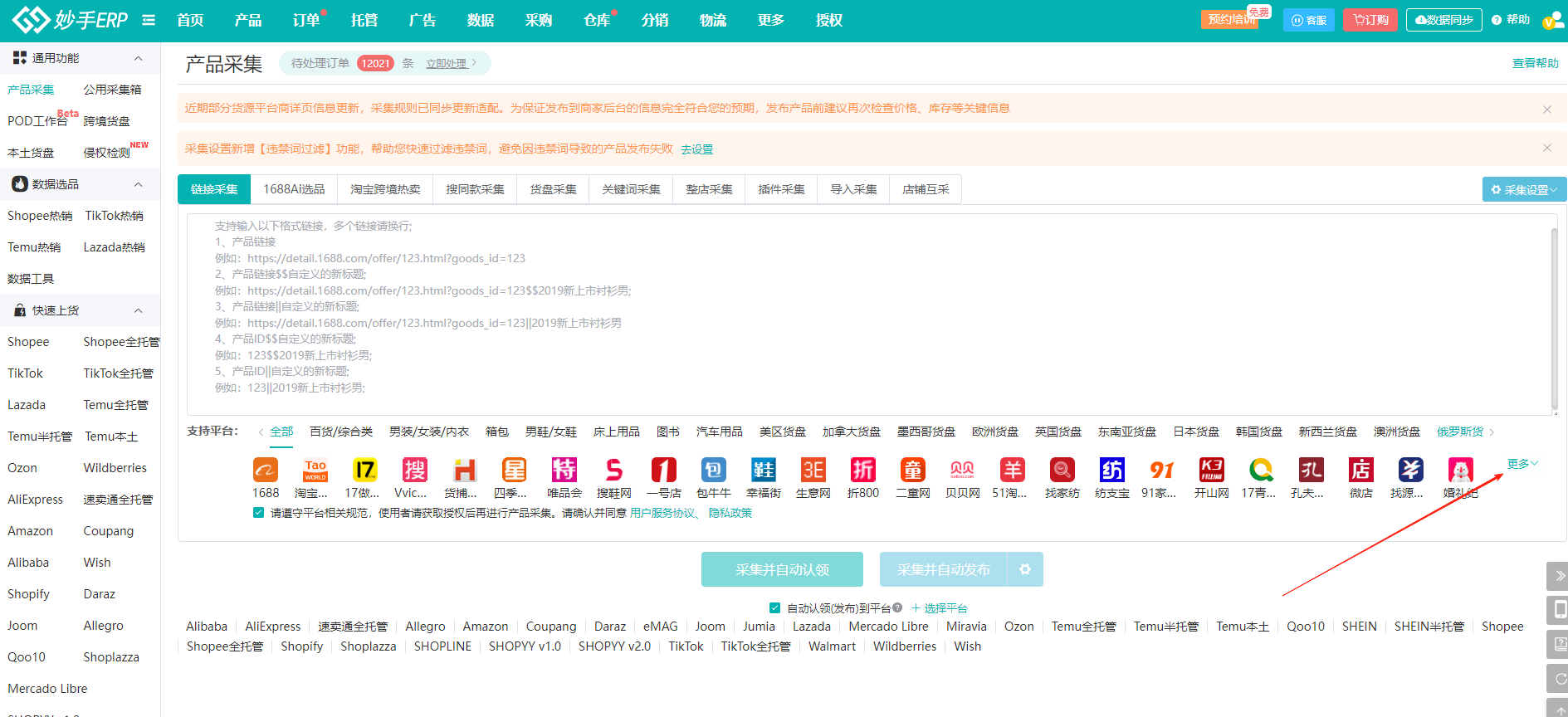Switch to the 关键词采集 tab
Viewport: 1568px width, 717px height.
coord(631,189)
